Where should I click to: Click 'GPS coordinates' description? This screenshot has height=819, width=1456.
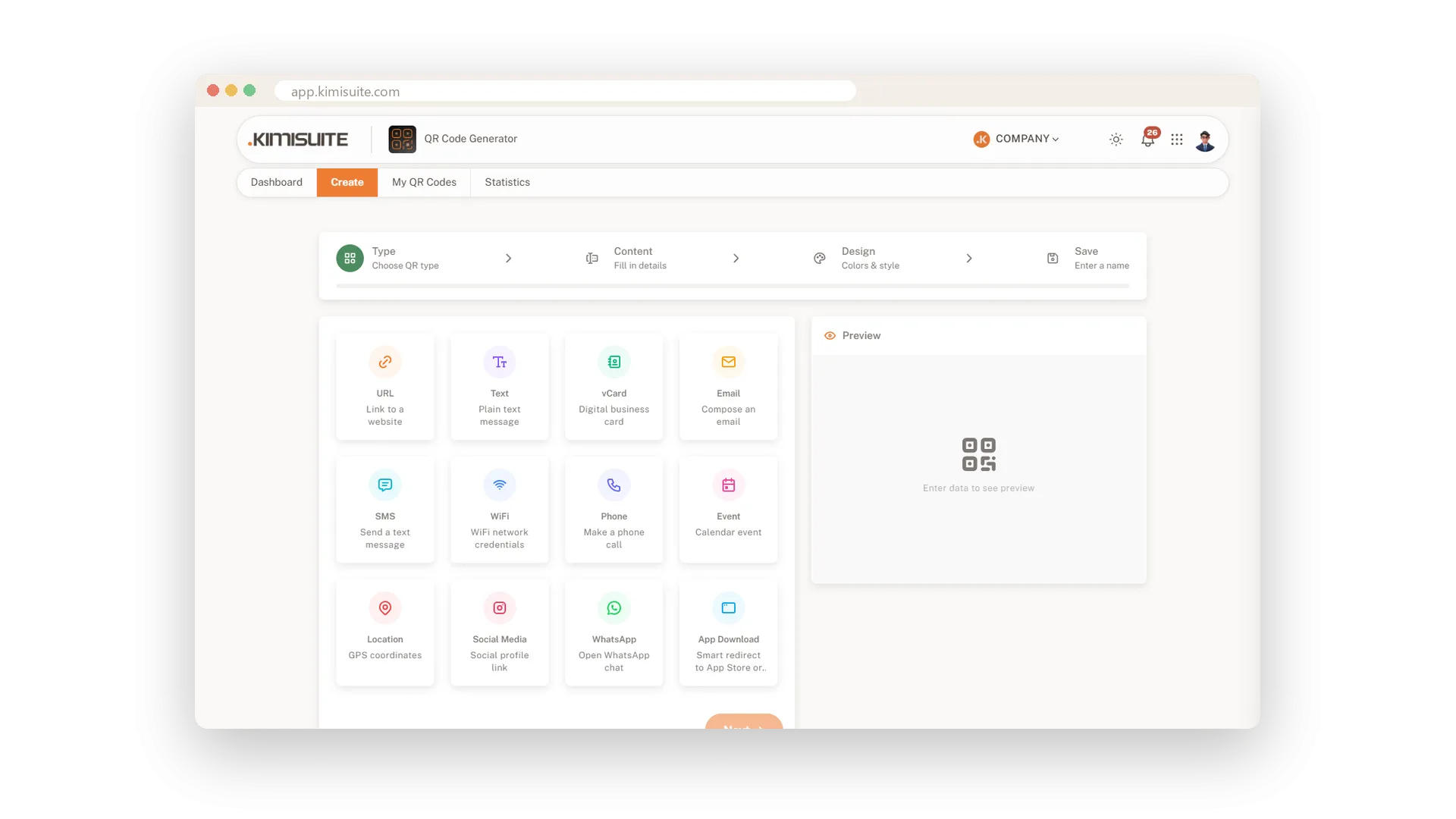(385, 655)
